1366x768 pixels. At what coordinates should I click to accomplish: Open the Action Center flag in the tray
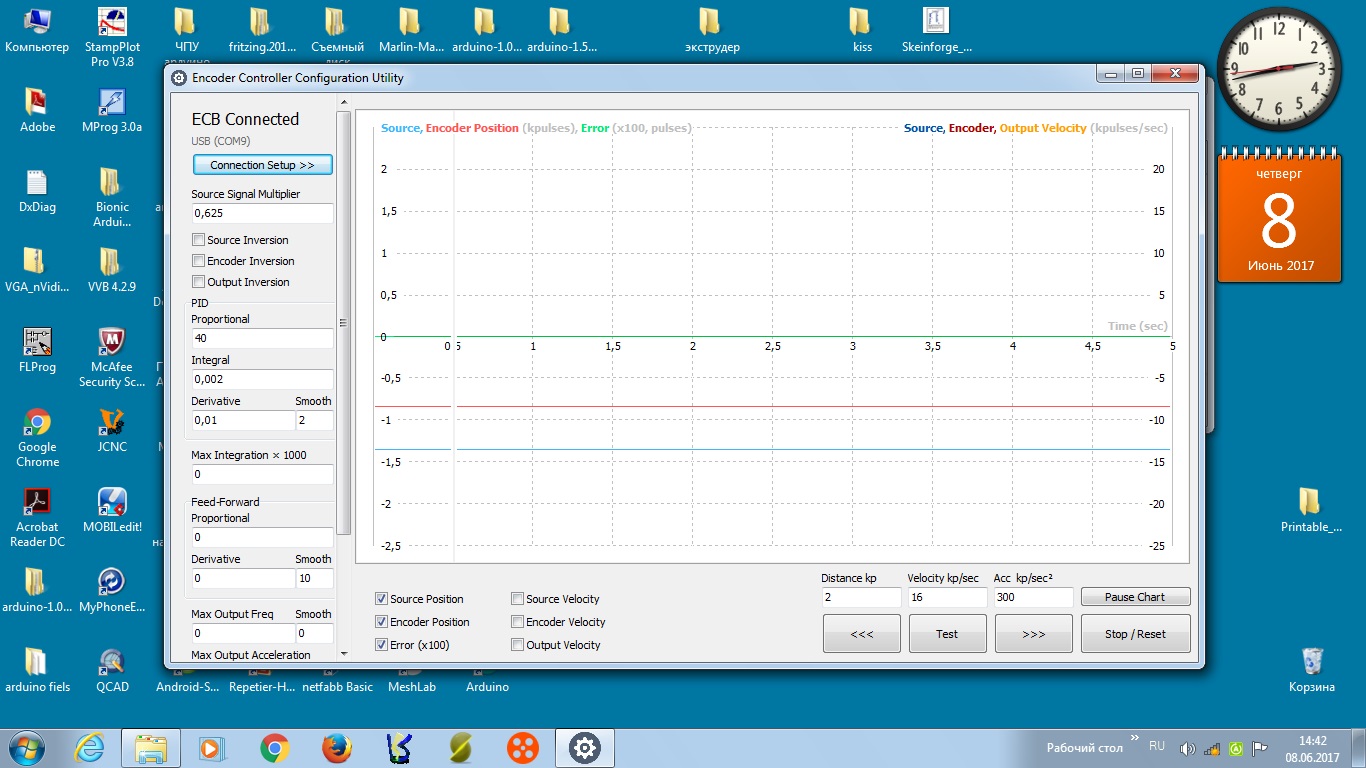(x=1260, y=748)
